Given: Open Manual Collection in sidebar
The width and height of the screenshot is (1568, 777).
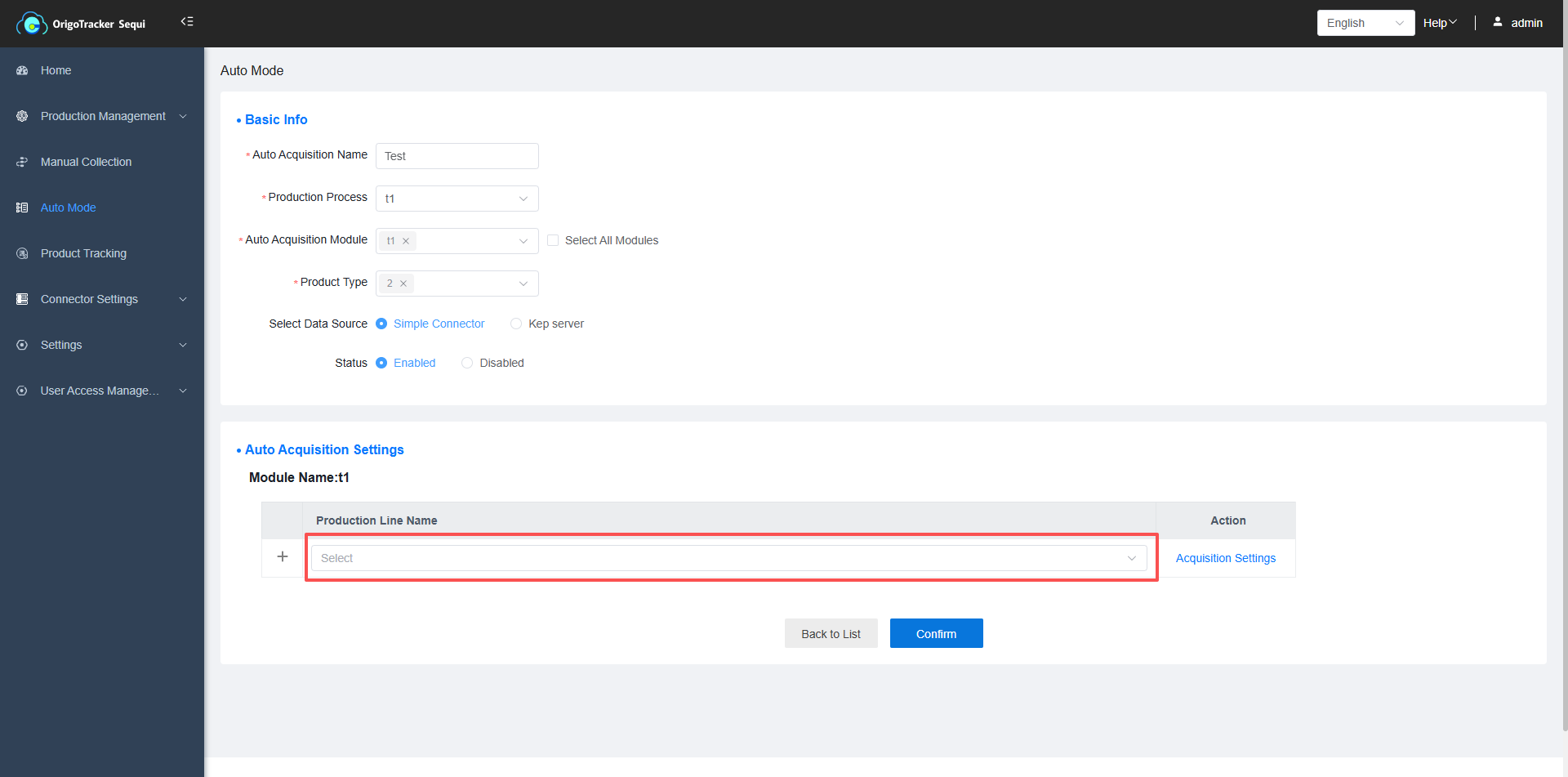Looking at the screenshot, I should 86,163.
